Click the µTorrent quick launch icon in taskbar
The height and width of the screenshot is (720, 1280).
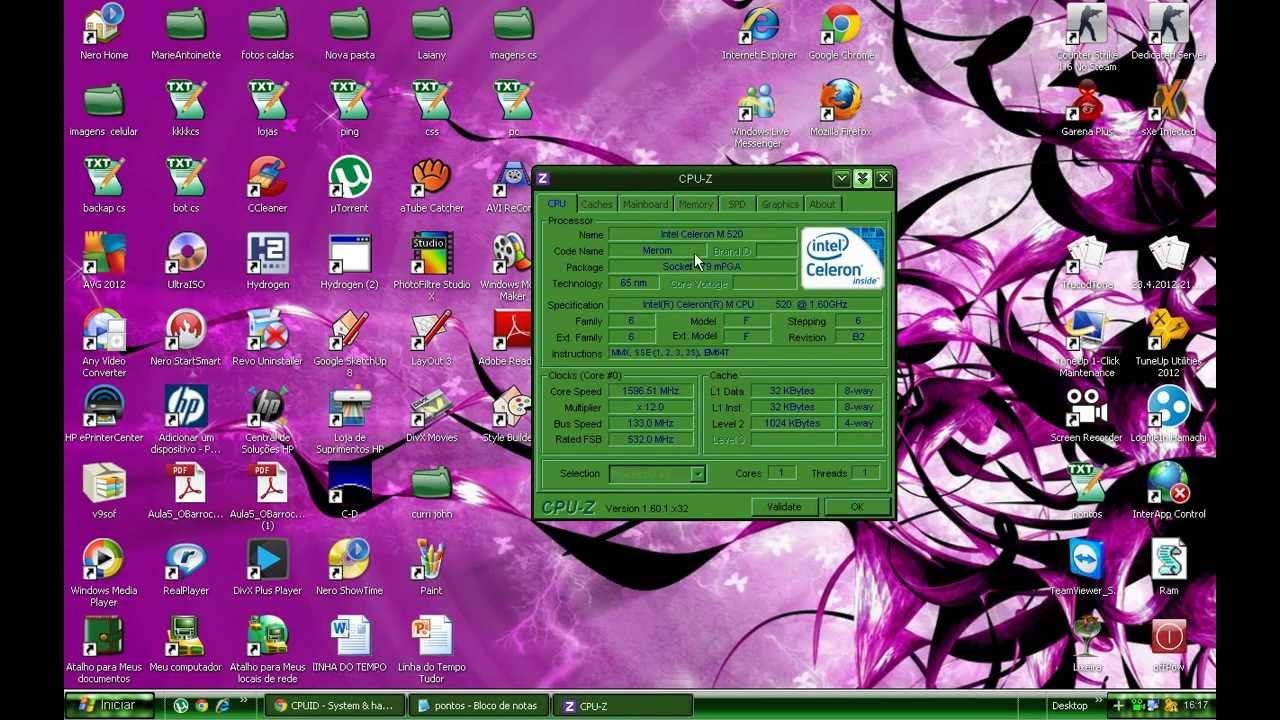pos(181,706)
